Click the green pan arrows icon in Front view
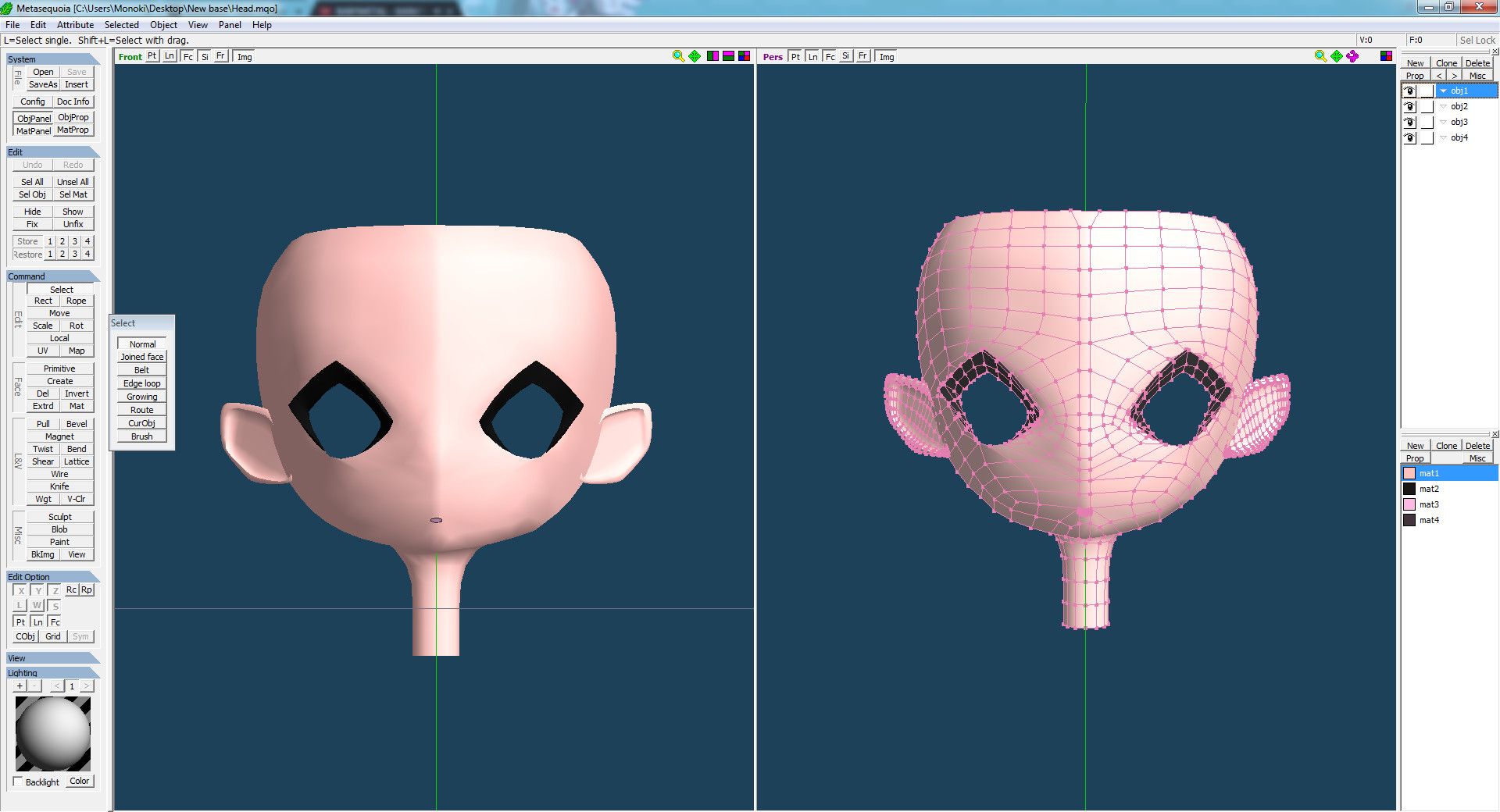This screenshot has height=812, width=1500. tap(693, 55)
